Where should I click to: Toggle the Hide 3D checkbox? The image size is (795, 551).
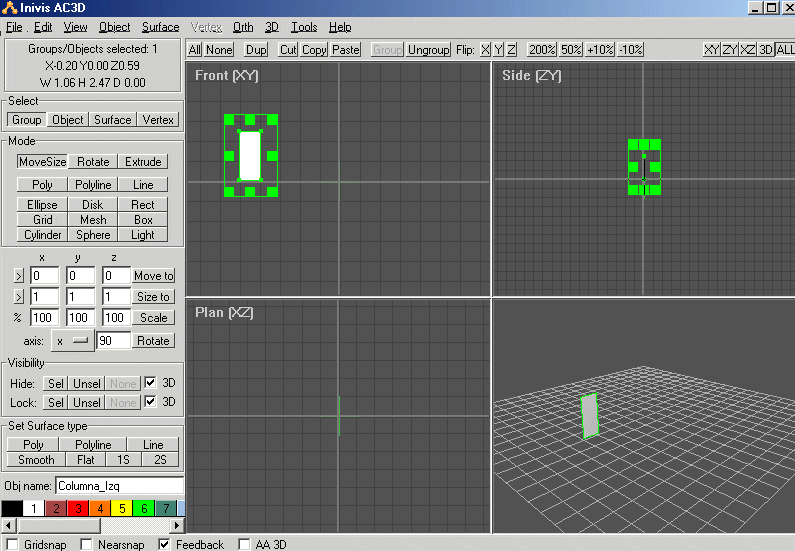click(x=151, y=383)
